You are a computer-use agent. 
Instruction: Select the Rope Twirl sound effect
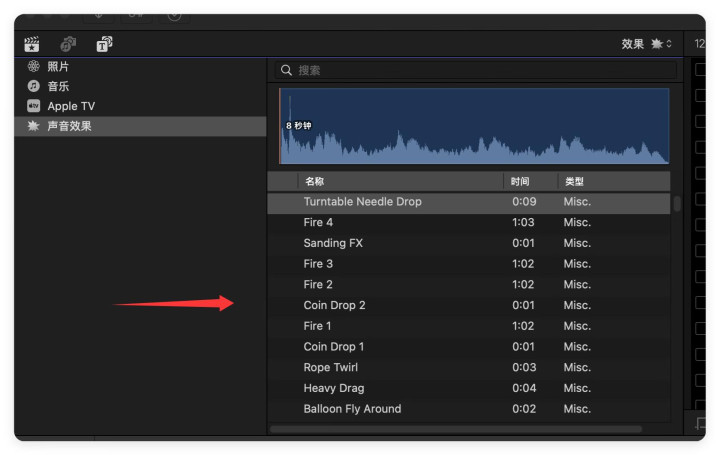coord(469,367)
